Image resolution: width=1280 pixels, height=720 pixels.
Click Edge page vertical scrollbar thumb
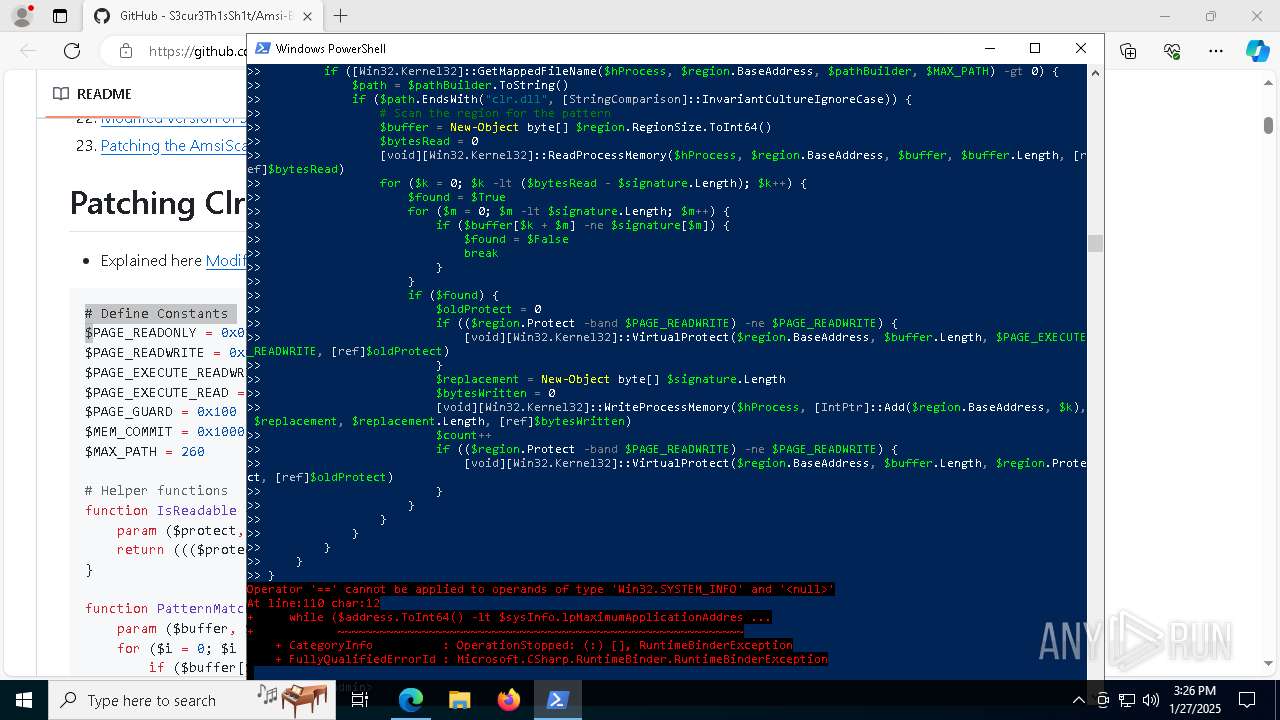click(x=1268, y=125)
